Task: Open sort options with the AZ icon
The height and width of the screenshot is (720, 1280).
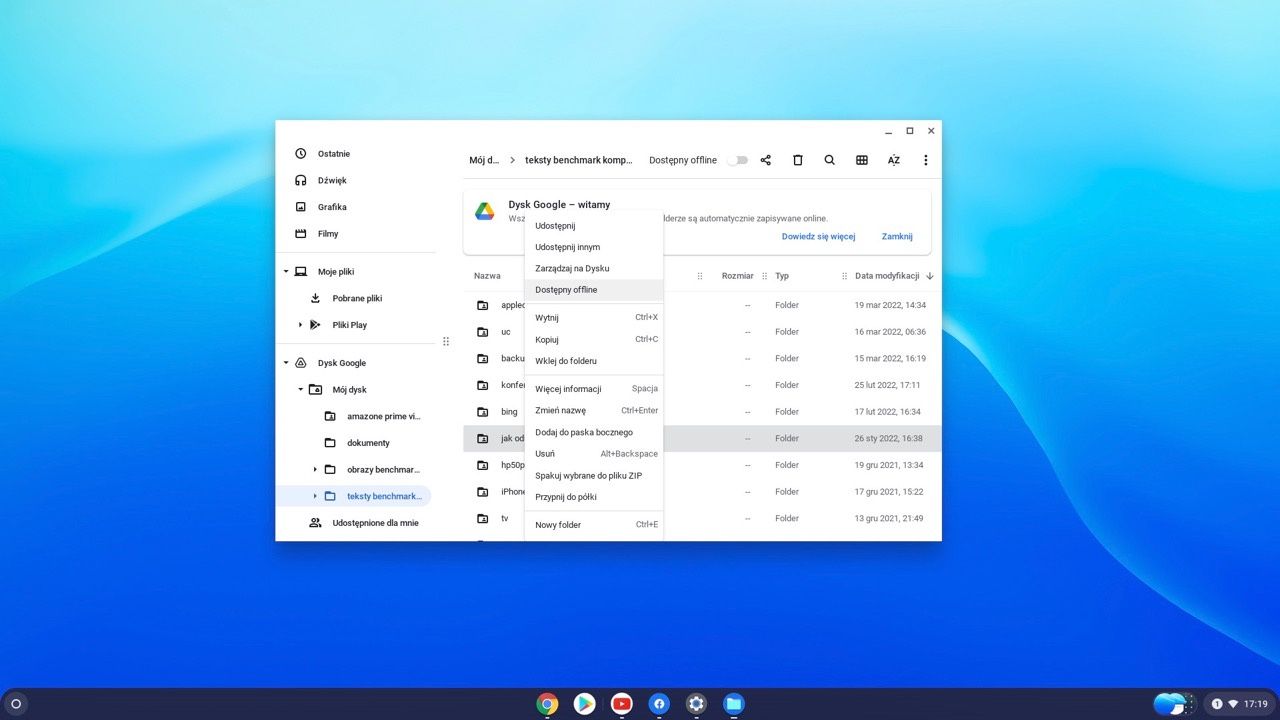Action: coord(894,160)
